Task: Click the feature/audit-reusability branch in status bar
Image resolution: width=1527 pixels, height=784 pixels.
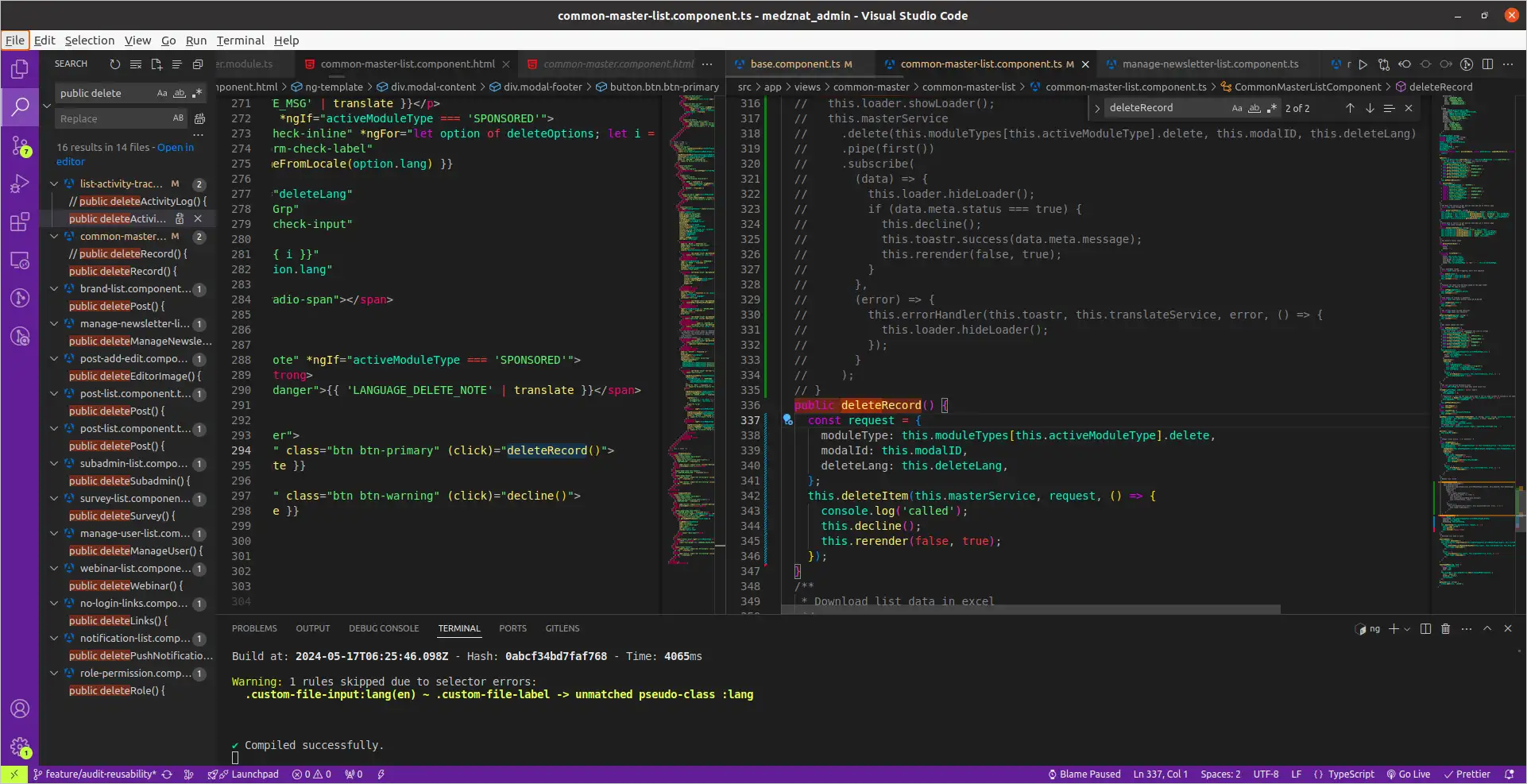Action: pos(95,774)
